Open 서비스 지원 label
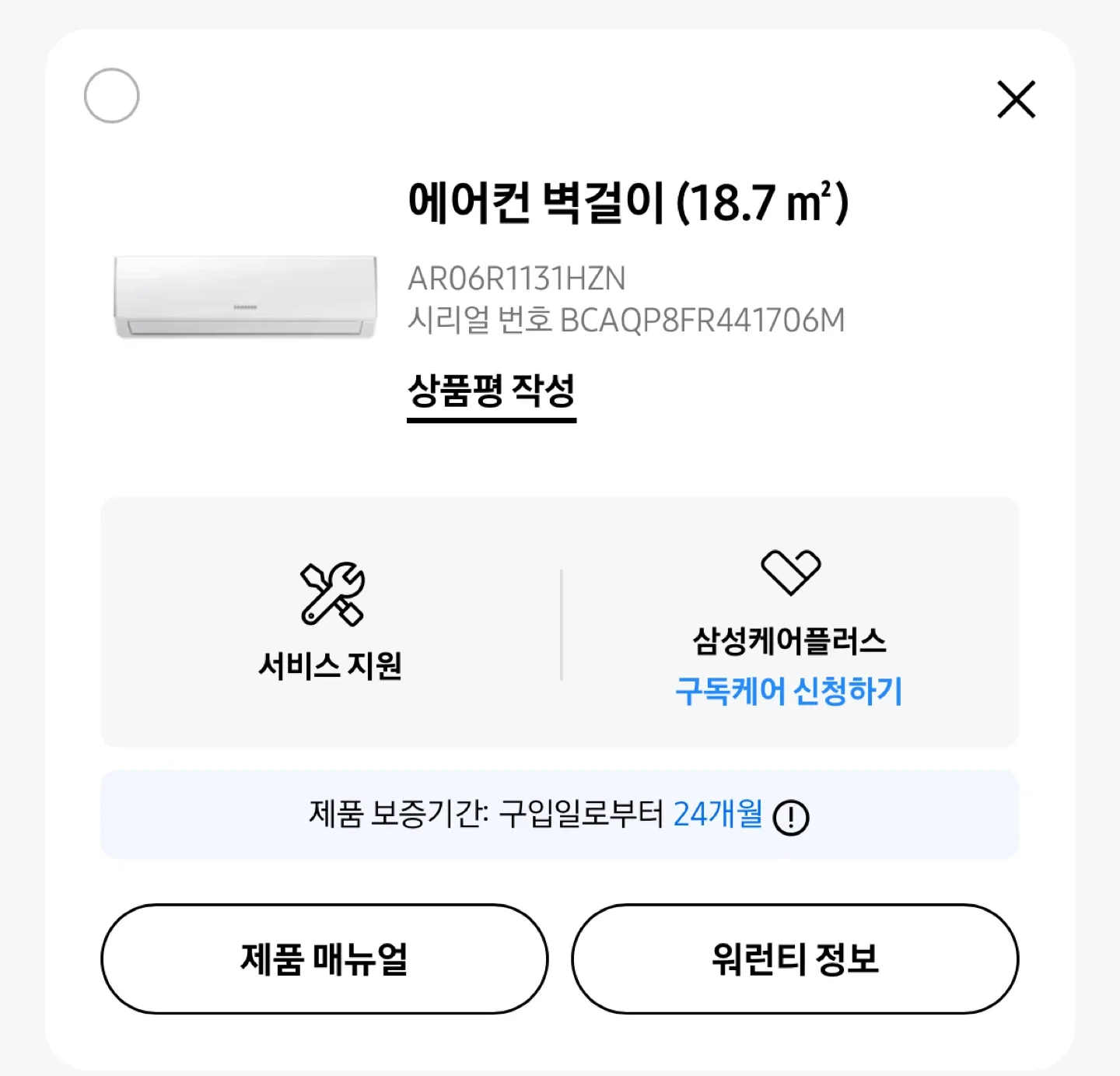This screenshot has height=1076, width=1120. (331, 666)
